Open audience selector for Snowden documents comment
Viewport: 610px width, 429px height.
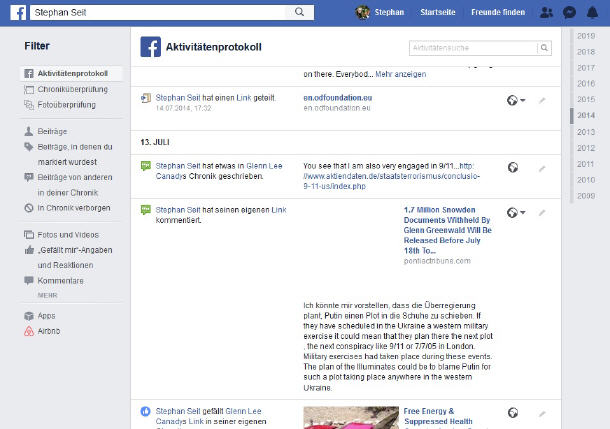pos(516,212)
